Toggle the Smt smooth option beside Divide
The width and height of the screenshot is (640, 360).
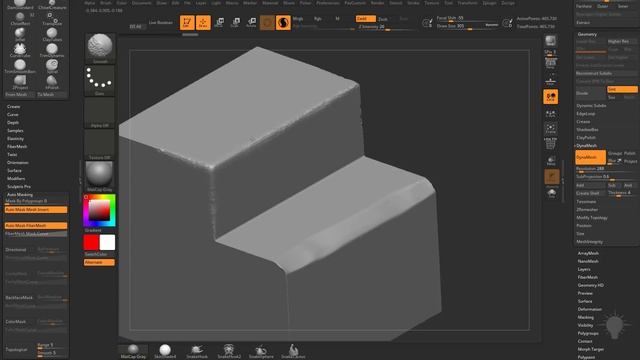point(622,89)
